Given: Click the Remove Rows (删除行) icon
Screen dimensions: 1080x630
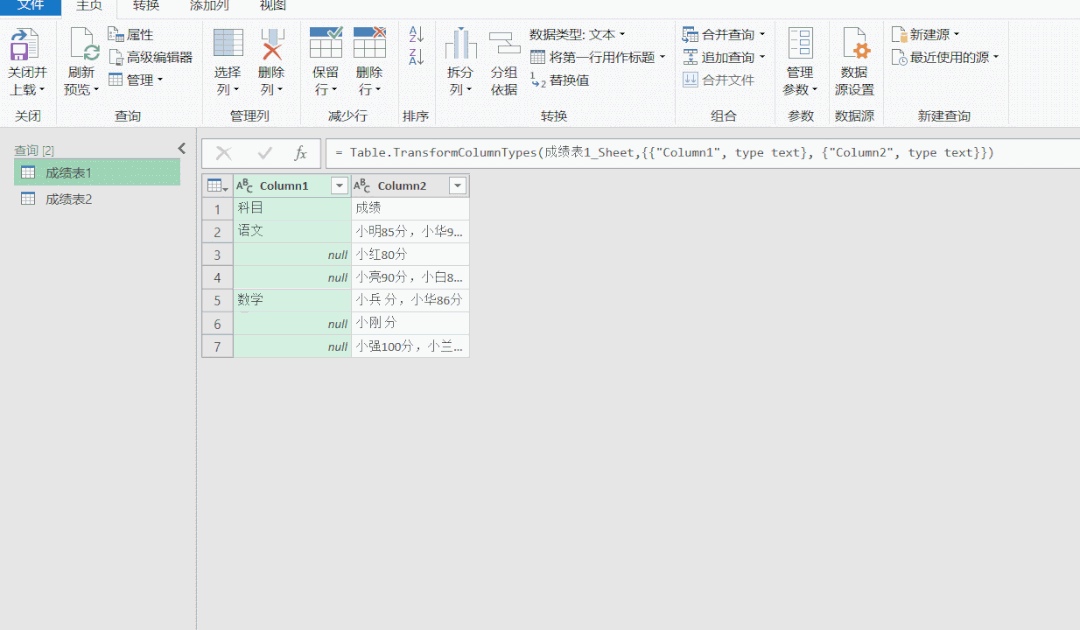Looking at the screenshot, I should click(370, 43).
